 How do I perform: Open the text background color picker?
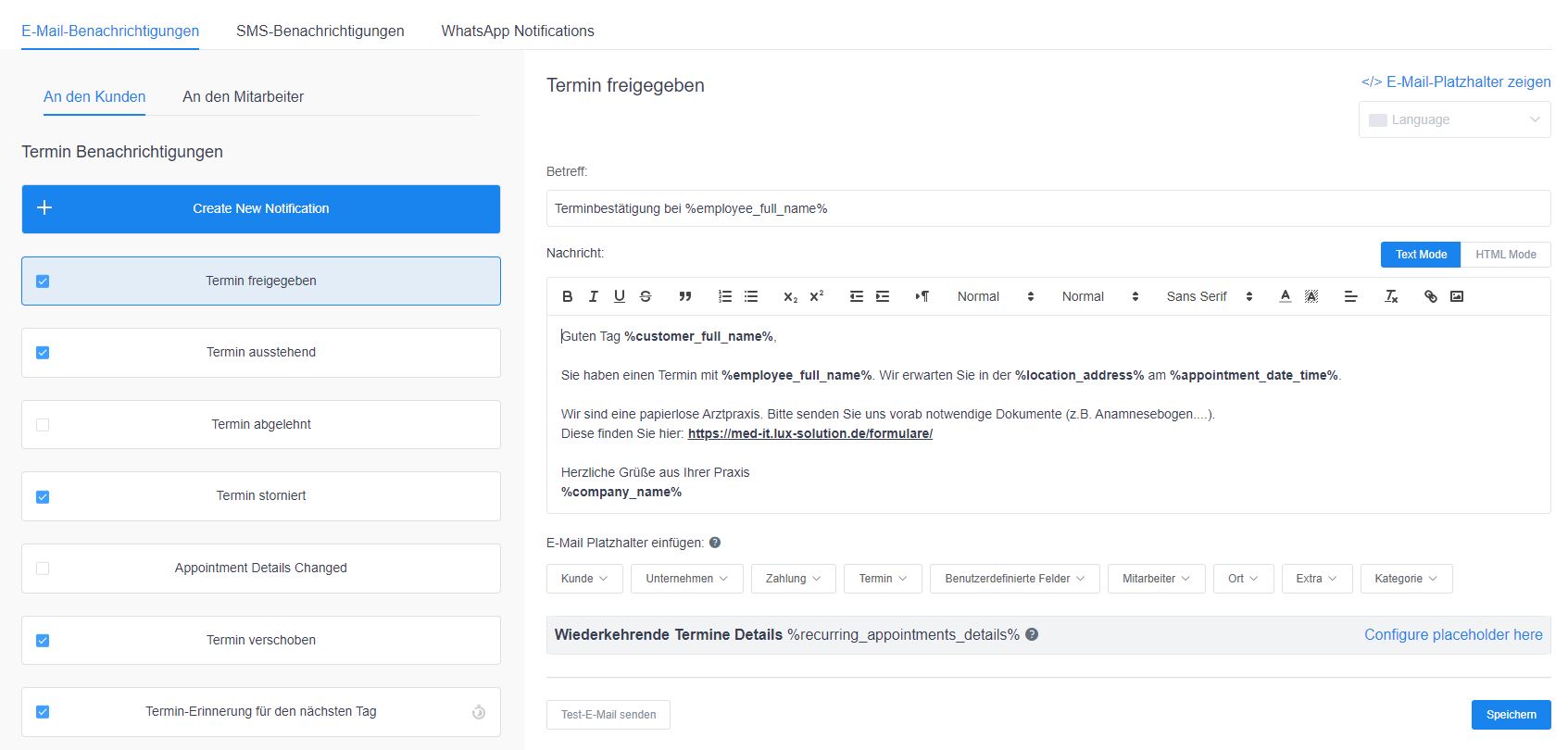point(1311,296)
